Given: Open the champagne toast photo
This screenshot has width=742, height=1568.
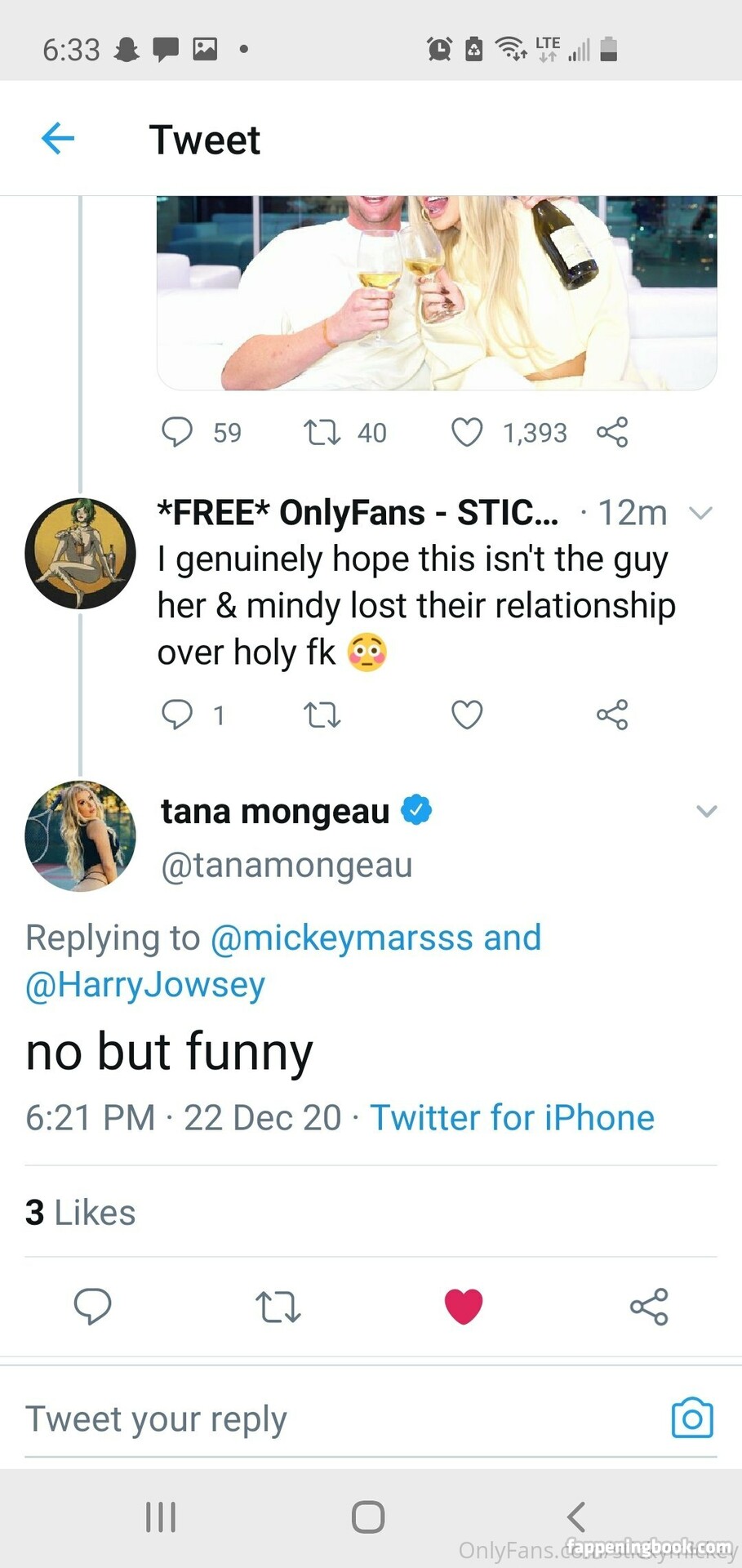Looking at the screenshot, I should (x=437, y=292).
